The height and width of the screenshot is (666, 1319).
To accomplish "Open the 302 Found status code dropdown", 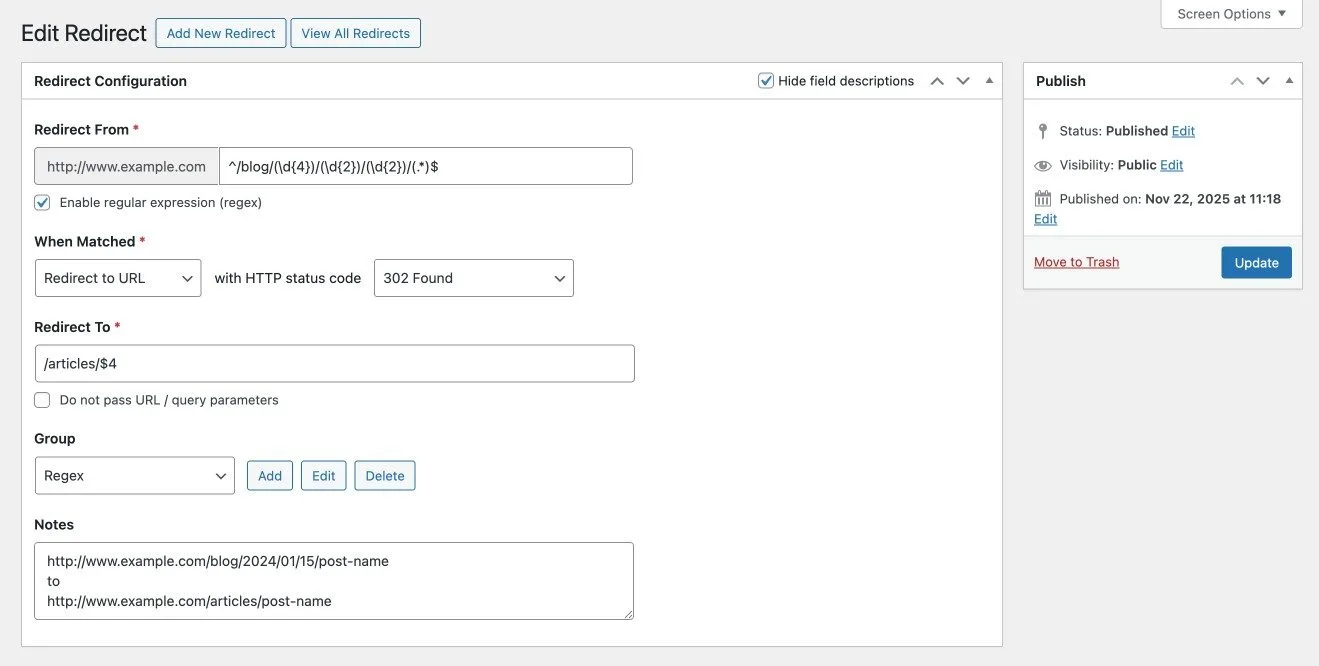I will click(x=473, y=278).
